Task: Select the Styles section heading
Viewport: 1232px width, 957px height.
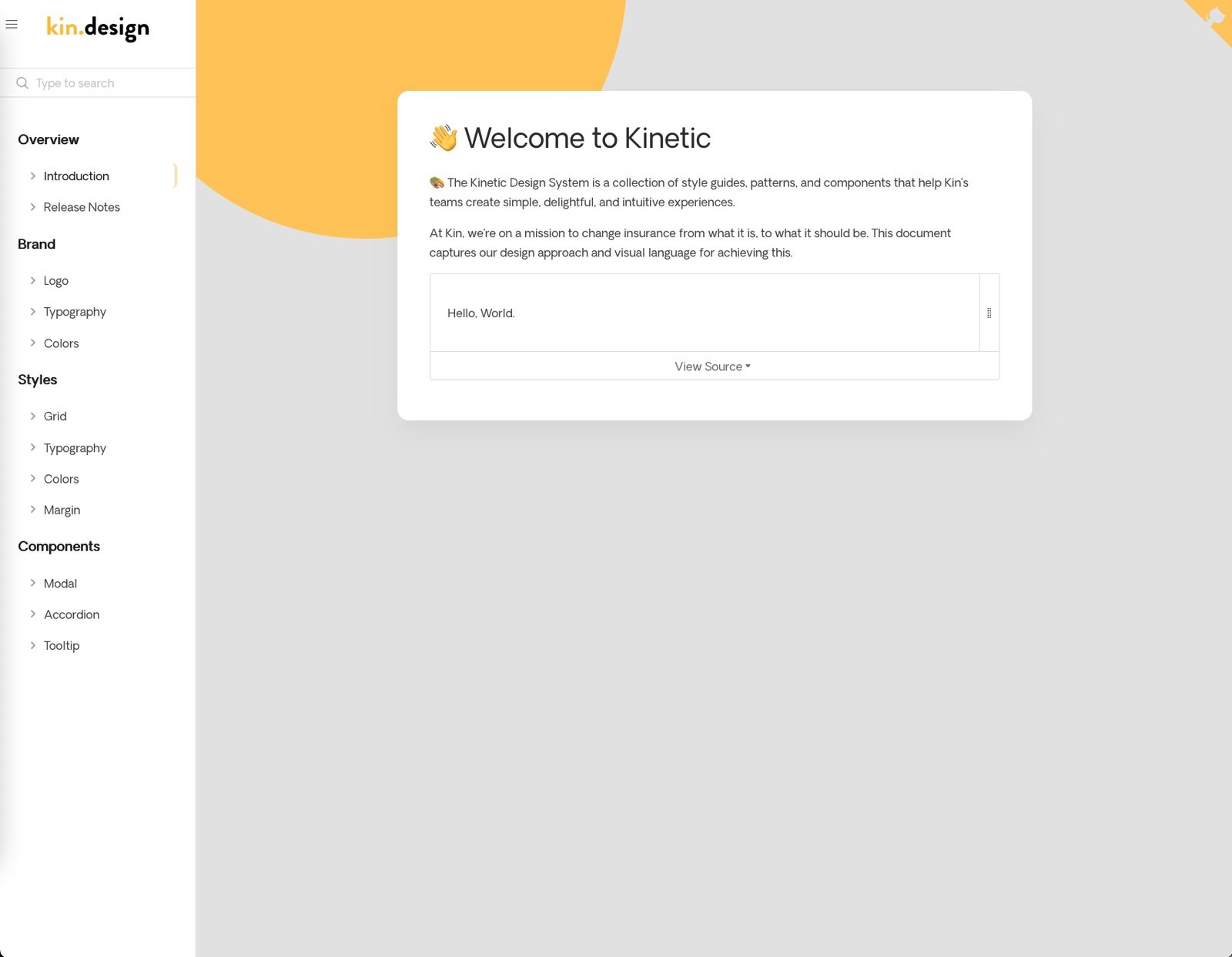Action: coord(38,380)
